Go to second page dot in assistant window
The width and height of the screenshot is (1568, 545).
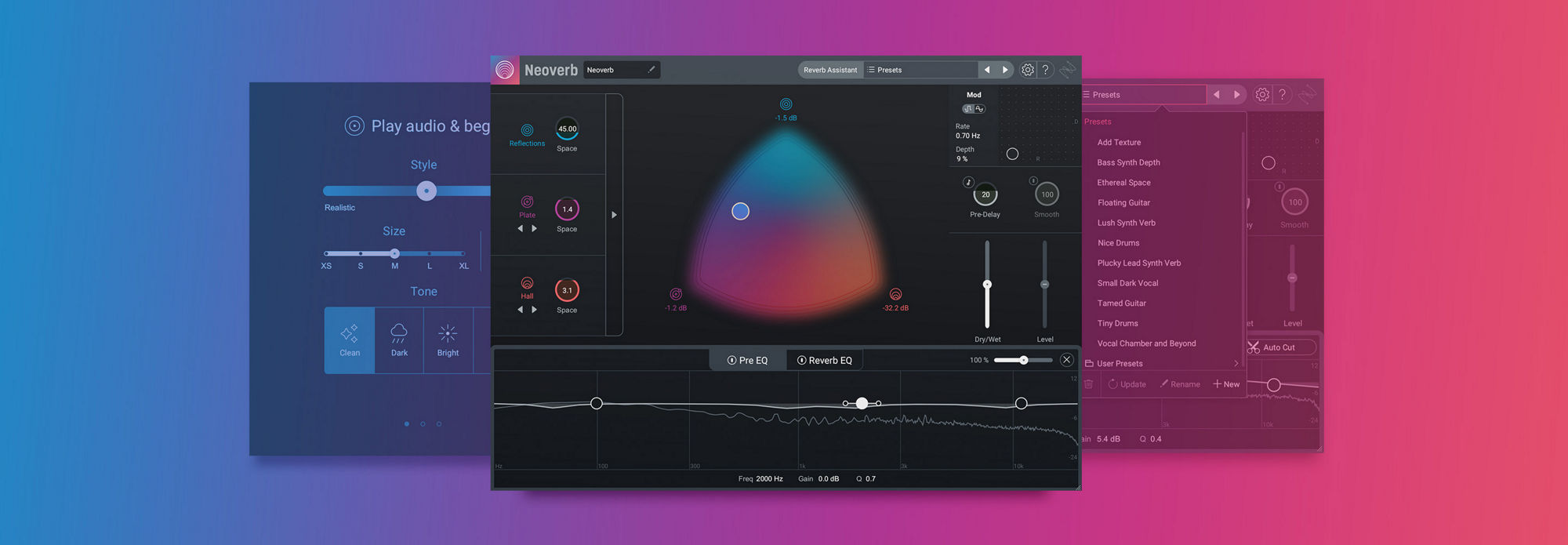click(423, 424)
